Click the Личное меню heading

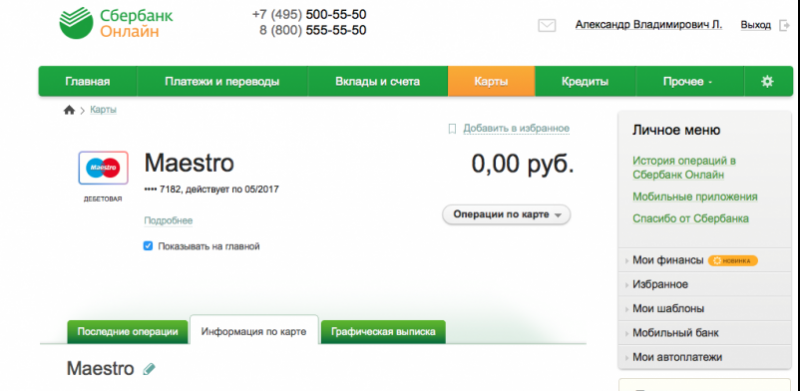click(677, 130)
